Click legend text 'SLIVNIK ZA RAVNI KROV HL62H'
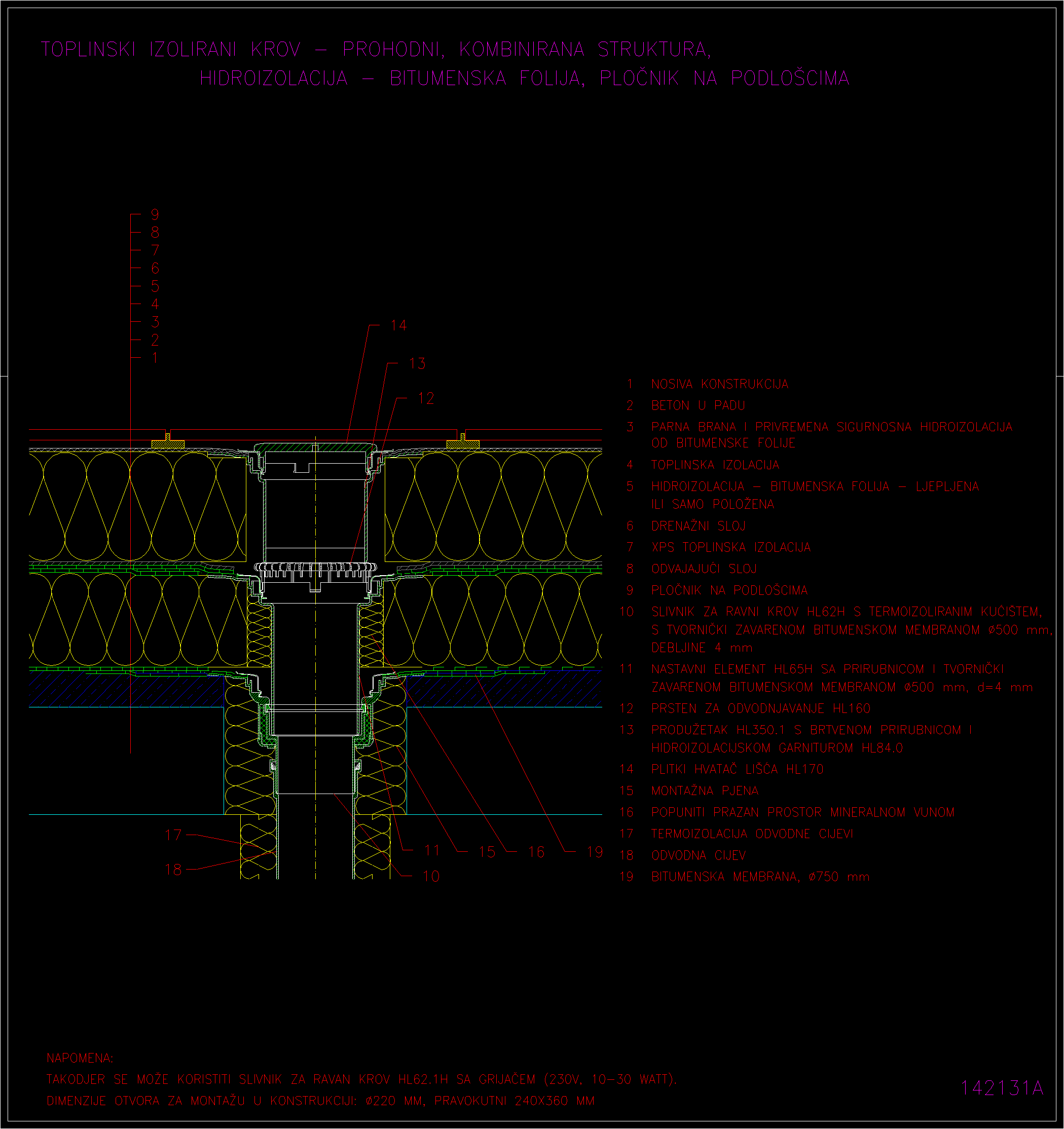This screenshot has height=1129, width=1064. (748, 612)
